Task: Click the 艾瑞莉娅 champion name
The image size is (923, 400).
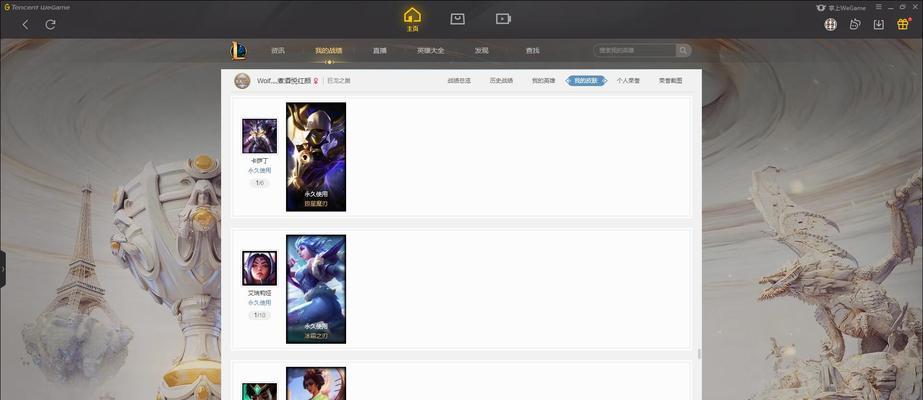Action: point(260,293)
